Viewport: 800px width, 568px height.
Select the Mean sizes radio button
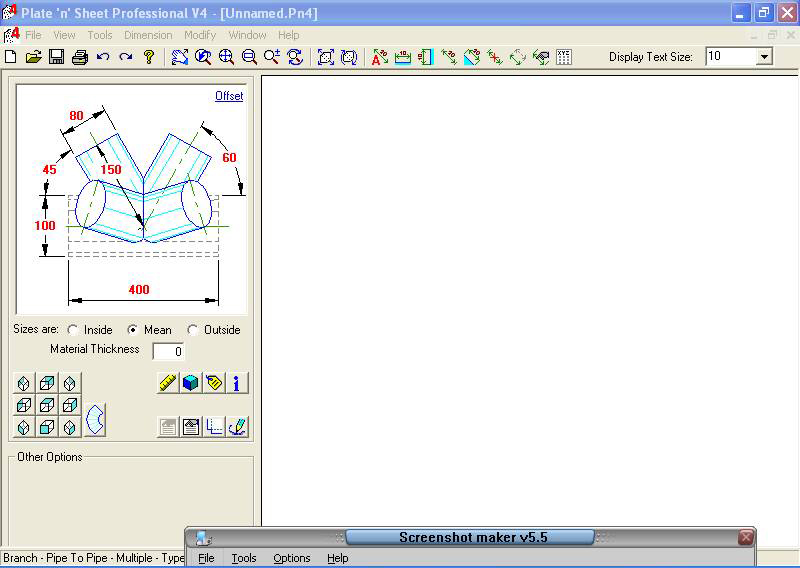coord(133,330)
